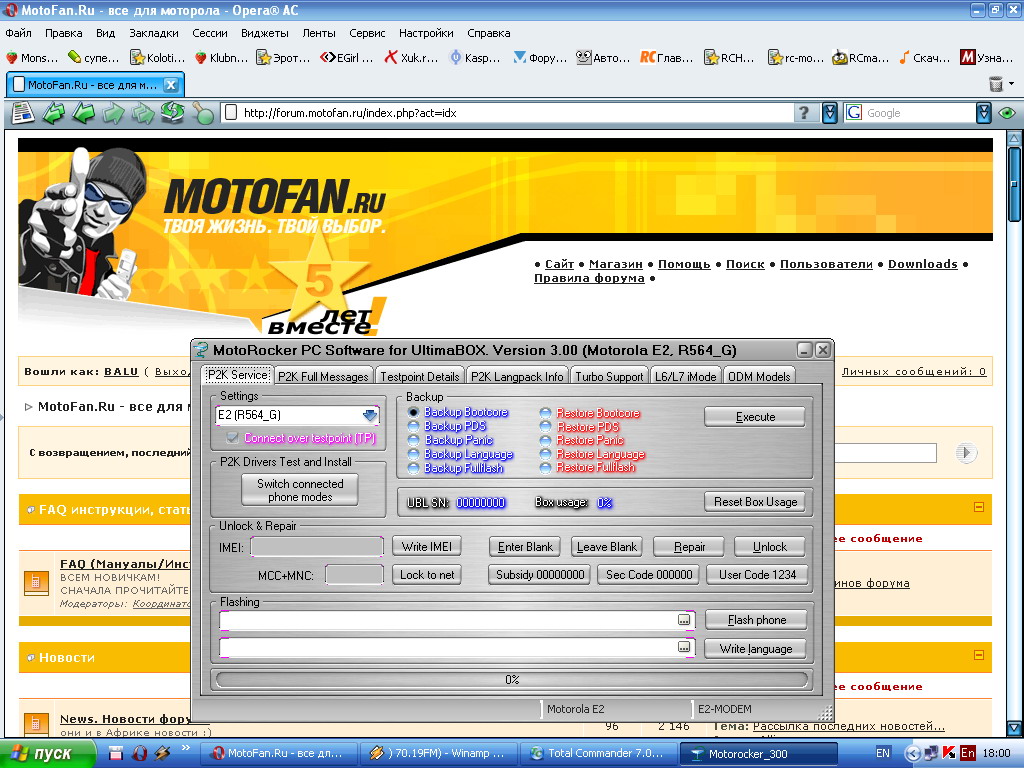Click the Flash phone button
The image size is (1024, 768).
coord(756,620)
